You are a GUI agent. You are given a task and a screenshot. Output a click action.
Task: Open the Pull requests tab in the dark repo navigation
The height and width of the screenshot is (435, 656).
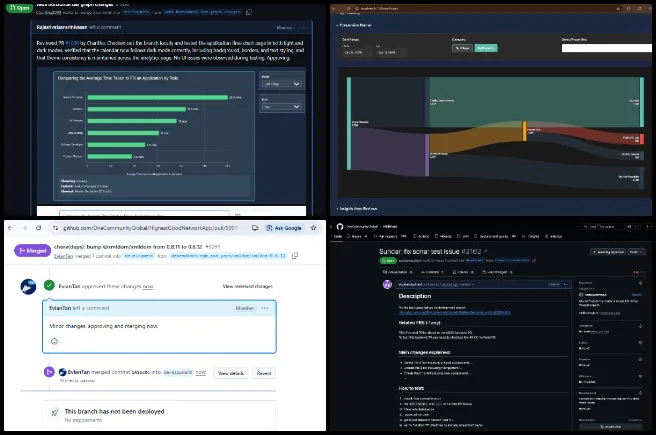[390, 236]
